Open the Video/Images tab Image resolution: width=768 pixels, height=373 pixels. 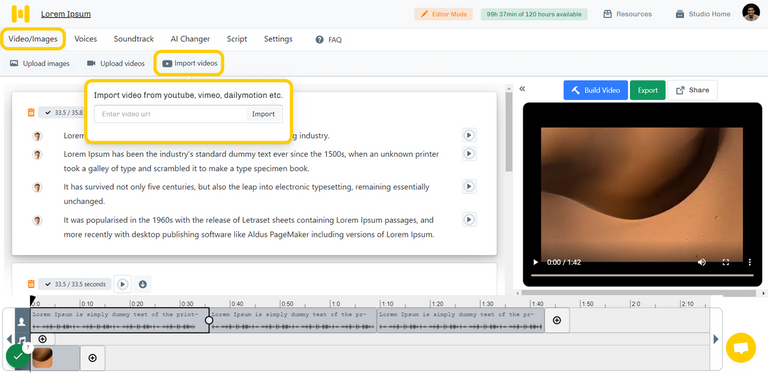(33, 39)
